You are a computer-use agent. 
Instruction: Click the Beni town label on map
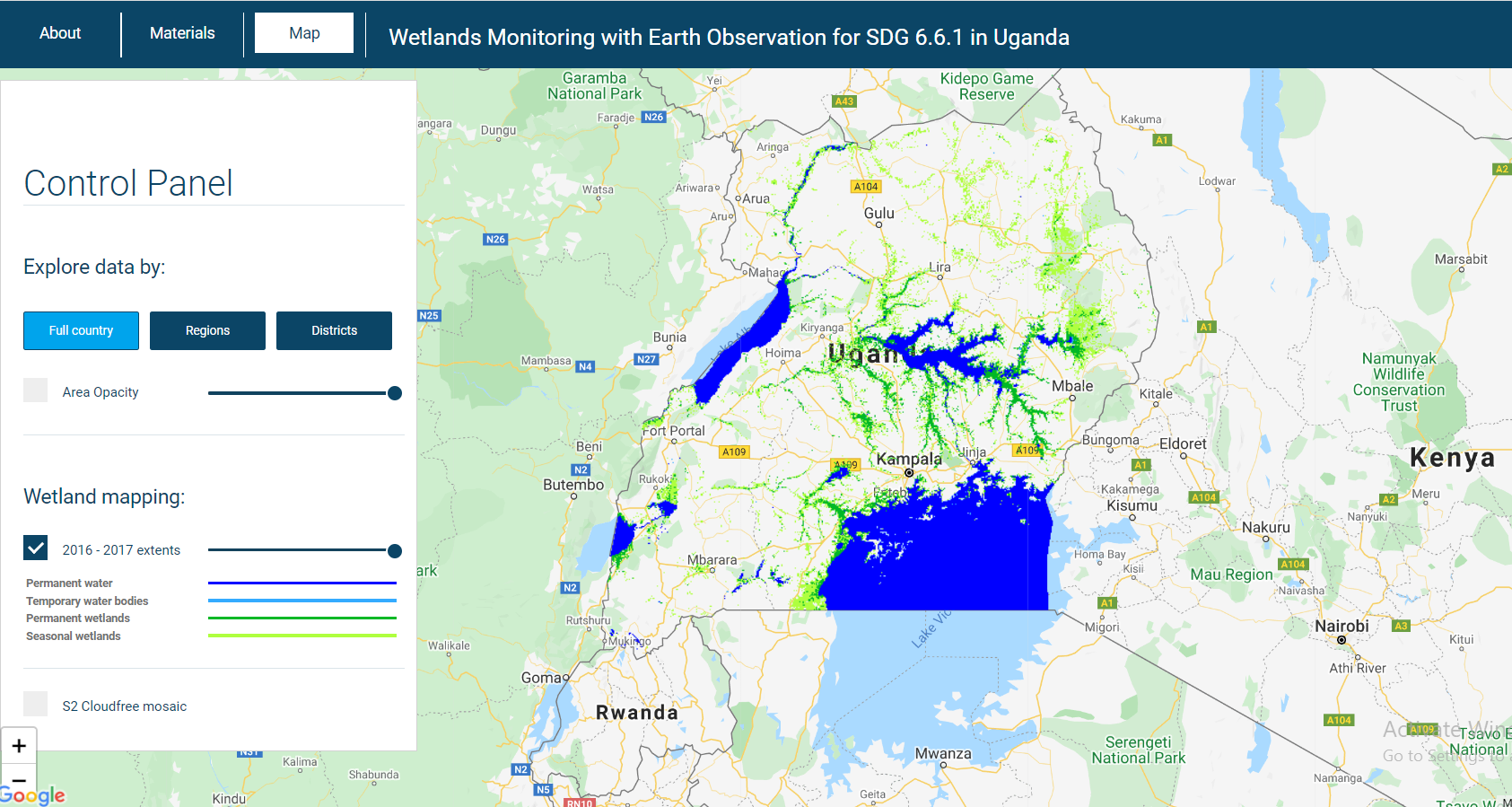tap(589, 446)
